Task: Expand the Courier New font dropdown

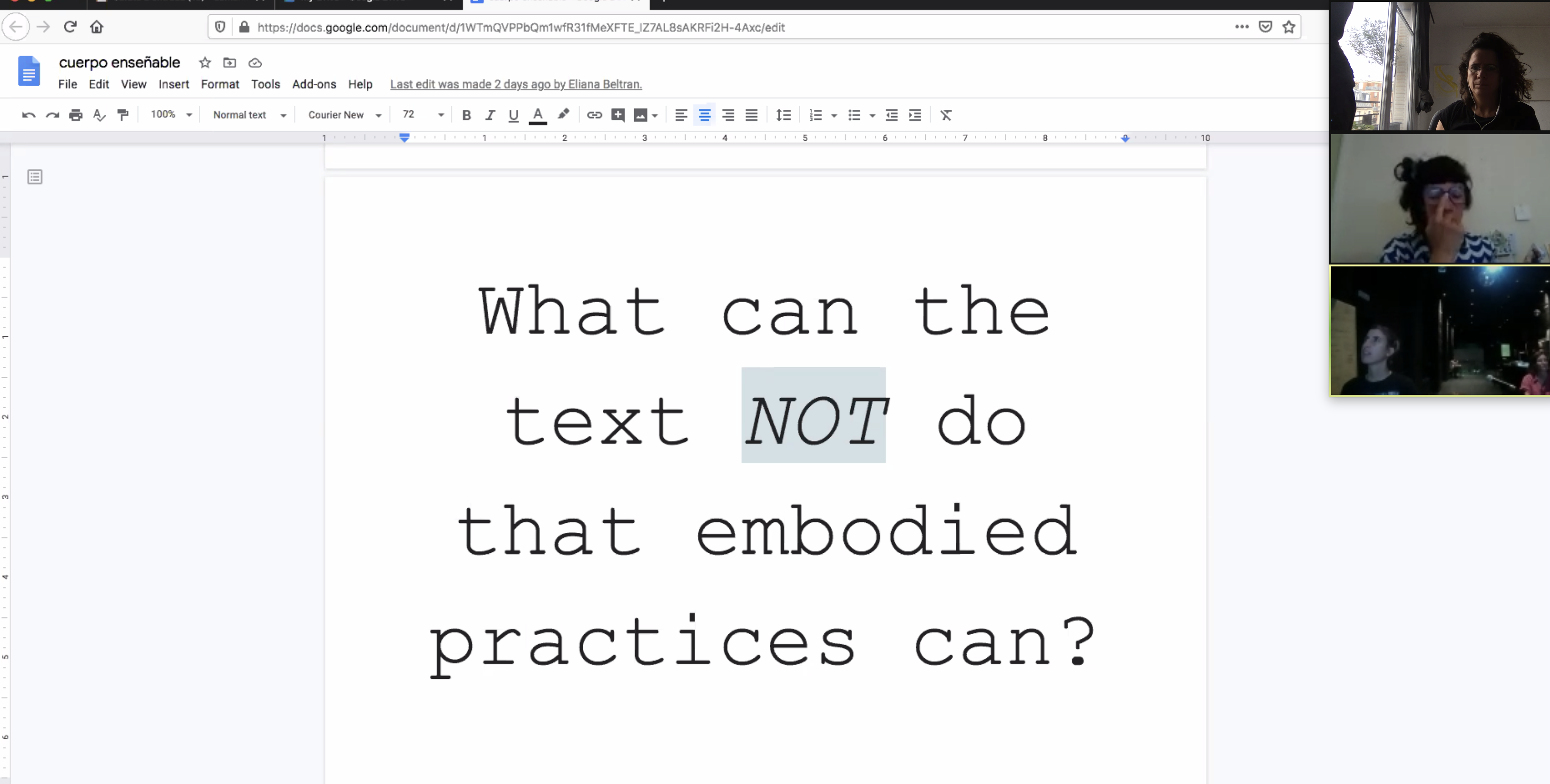Action: (344, 115)
